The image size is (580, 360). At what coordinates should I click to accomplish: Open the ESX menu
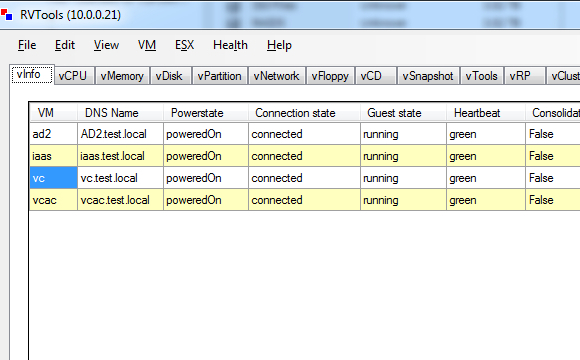click(184, 45)
